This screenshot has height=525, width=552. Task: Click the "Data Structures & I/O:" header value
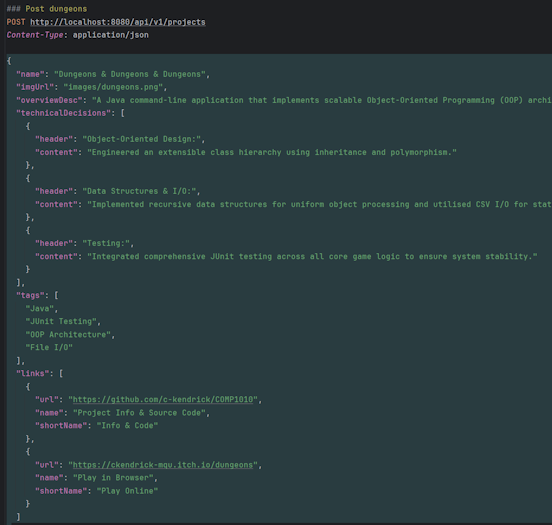[139, 191]
